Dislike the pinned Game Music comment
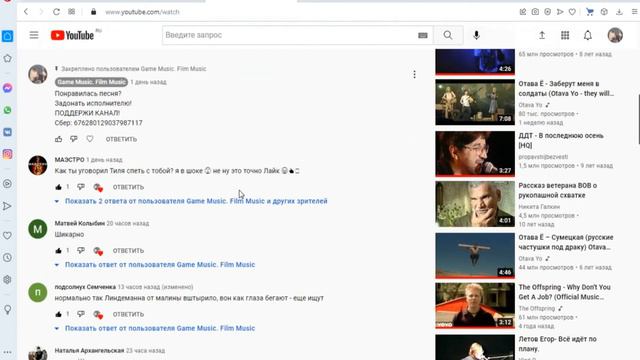Screen dimensions: 640x360 pos(73,139)
